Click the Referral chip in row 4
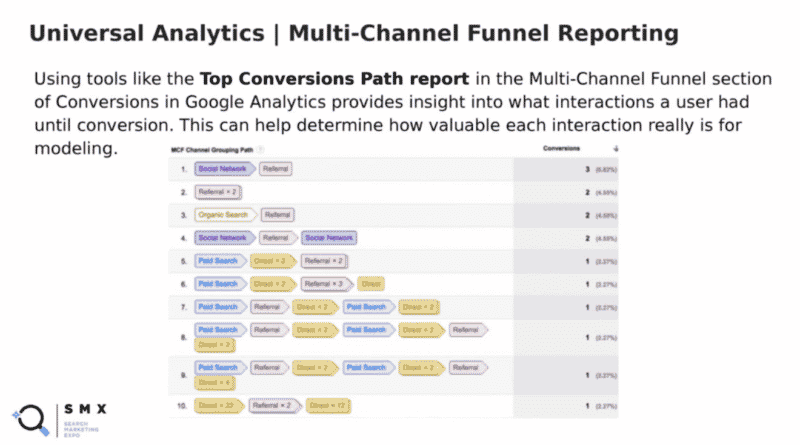 pos(278,238)
